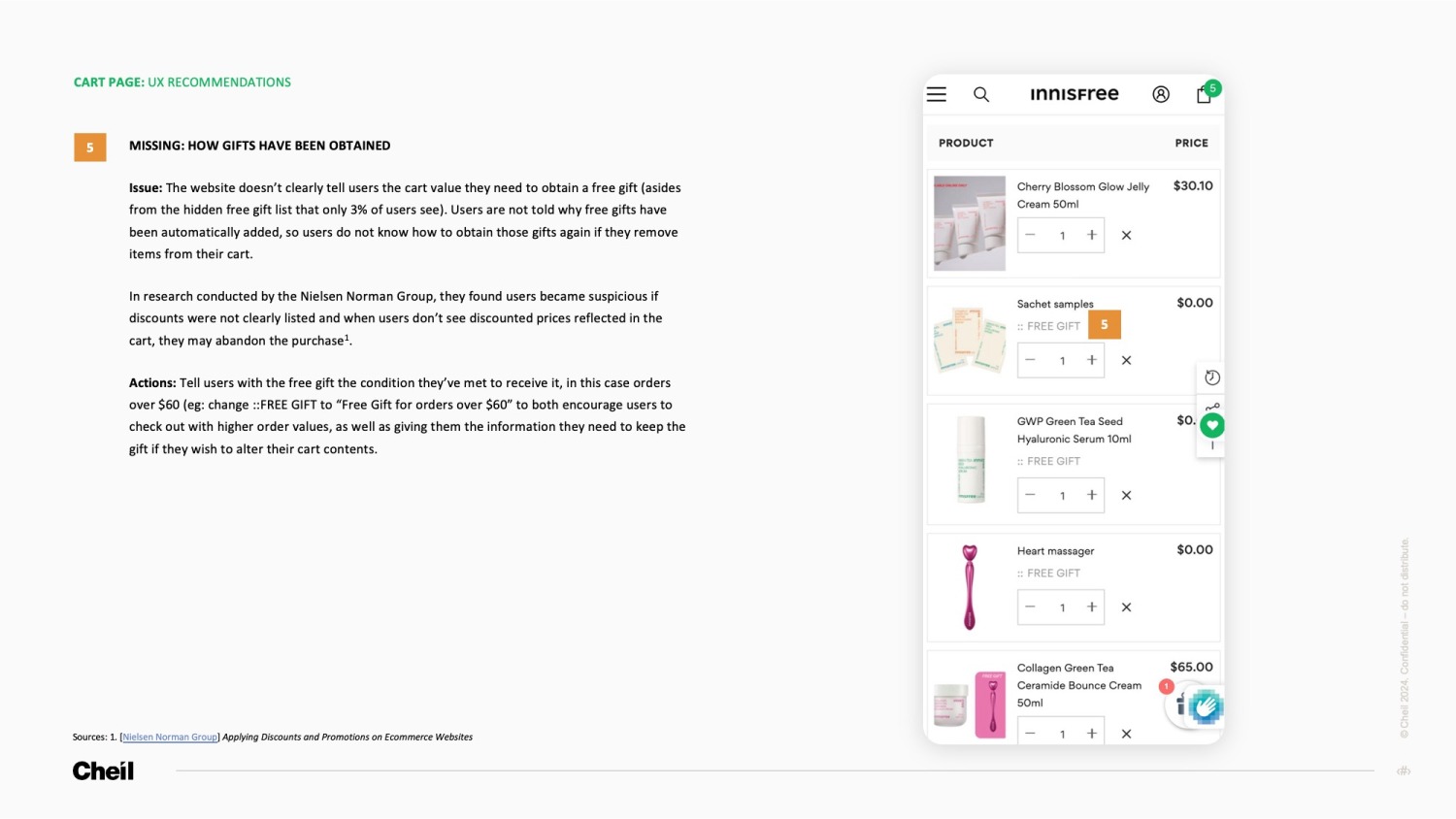Click the Cherry Blossom Glow Jelly Cream thumbnail
The height and width of the screenshot is (819, 1456).
[970, 223]
